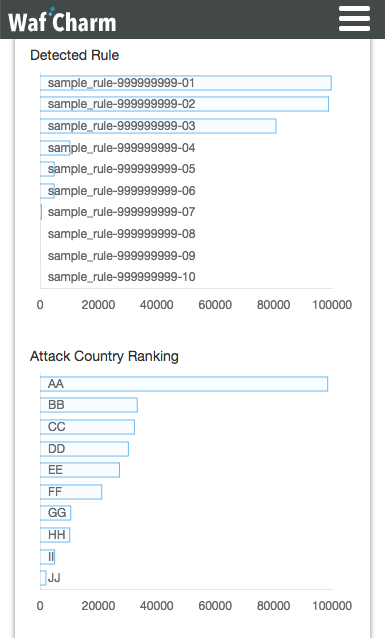Click the DD country bar
The width and height of the screenshot is (385, 638).
(x=85, y=449)
